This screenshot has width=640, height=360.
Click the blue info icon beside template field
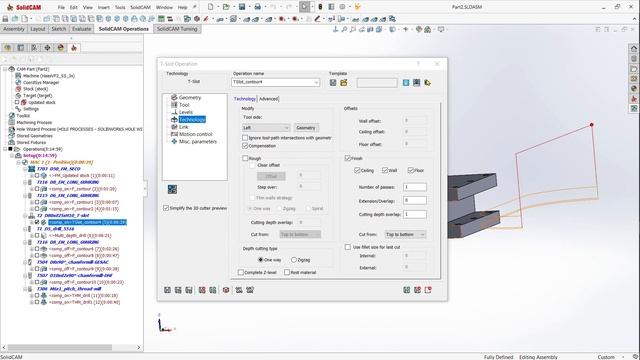(x=406, y=83)
